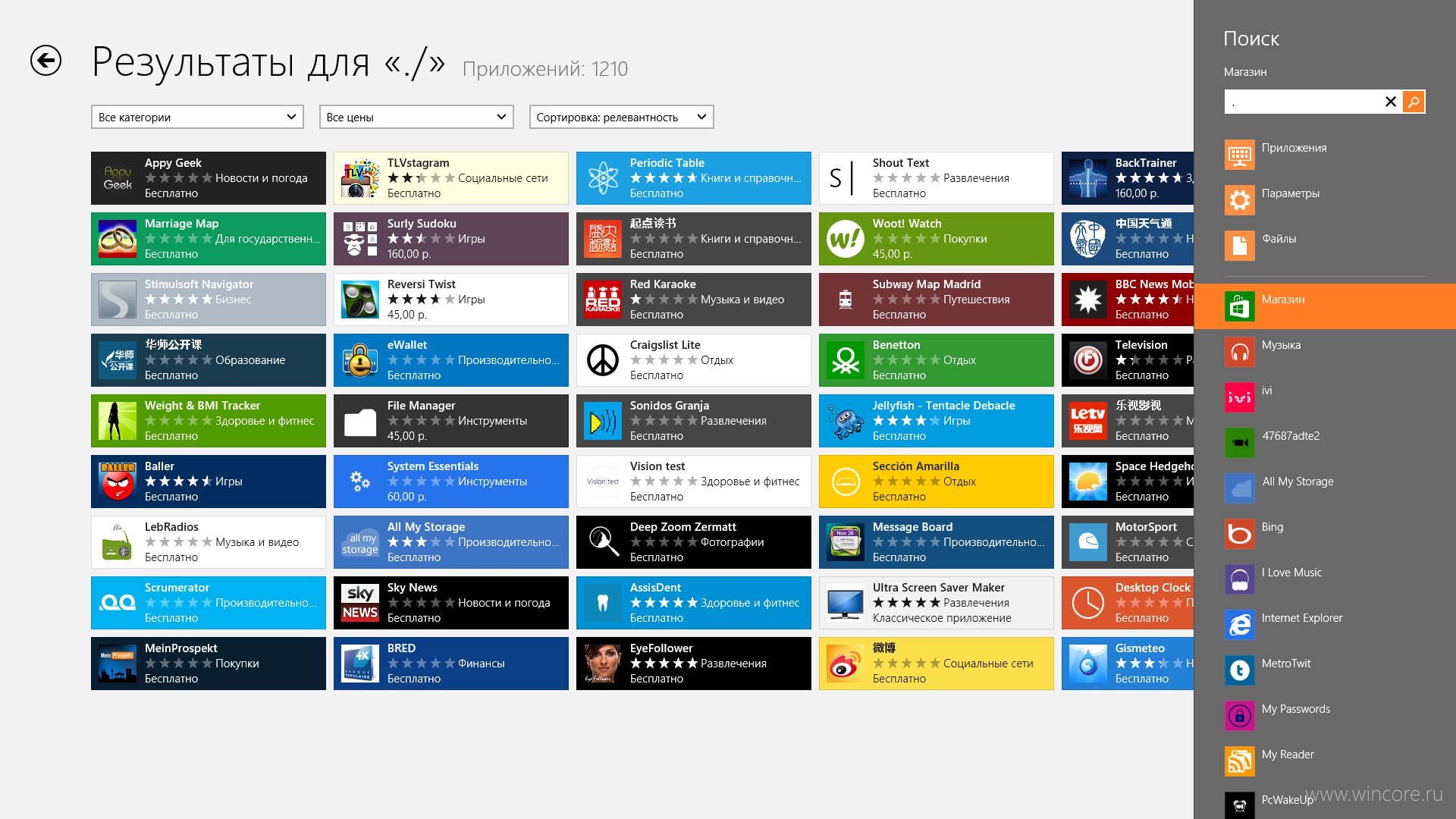Click the Craigslist Lite peace icon
Screen dimensions: 1456x819
click(x=603, y=360)
